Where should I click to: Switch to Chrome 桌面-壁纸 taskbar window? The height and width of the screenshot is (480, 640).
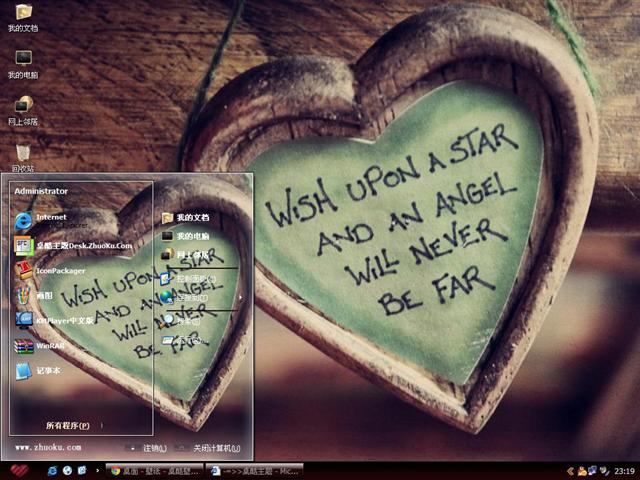click(154, 471)
